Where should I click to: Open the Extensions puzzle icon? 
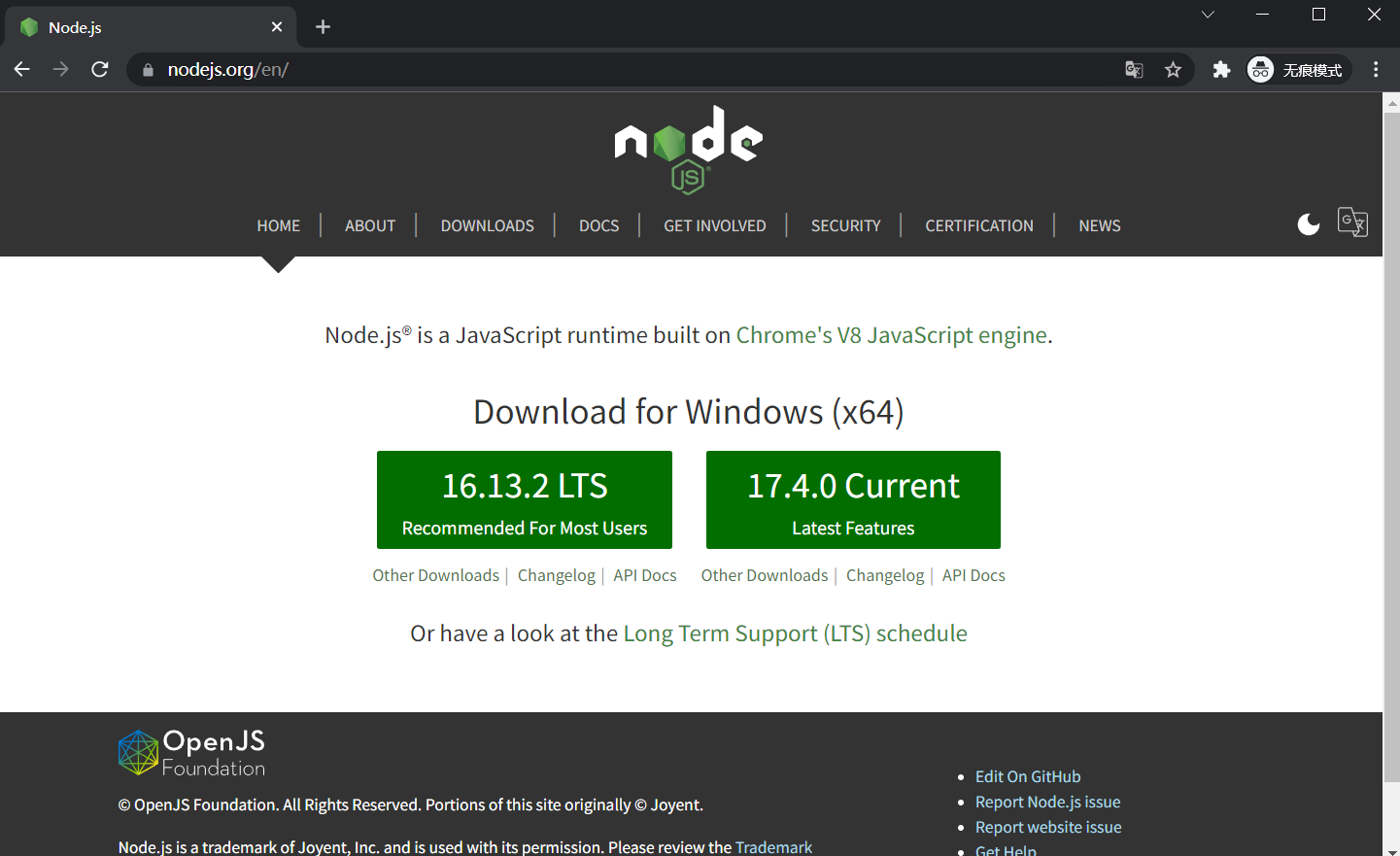(x=1221, y=69)
